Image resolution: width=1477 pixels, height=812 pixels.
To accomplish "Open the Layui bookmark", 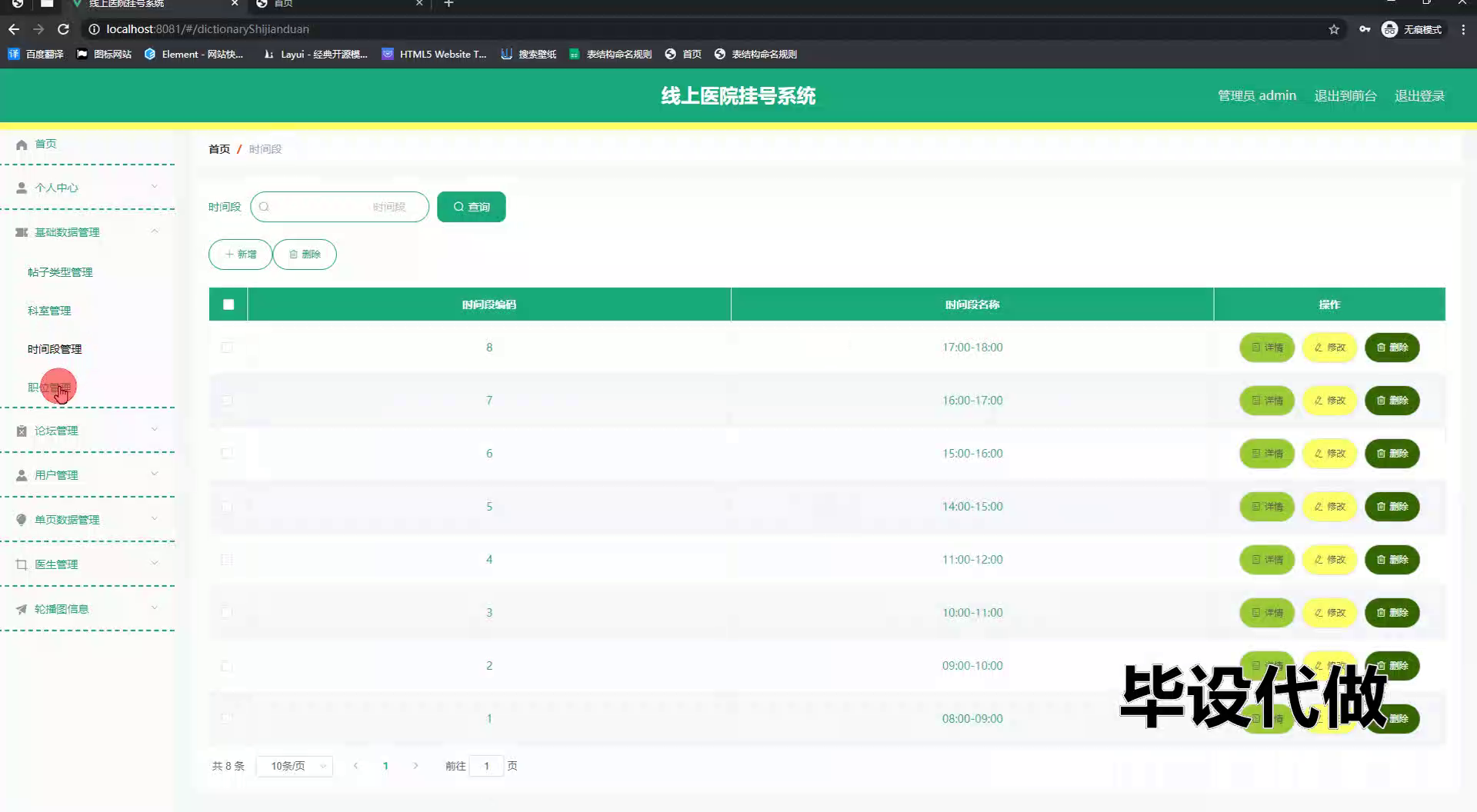I will 315,54.
